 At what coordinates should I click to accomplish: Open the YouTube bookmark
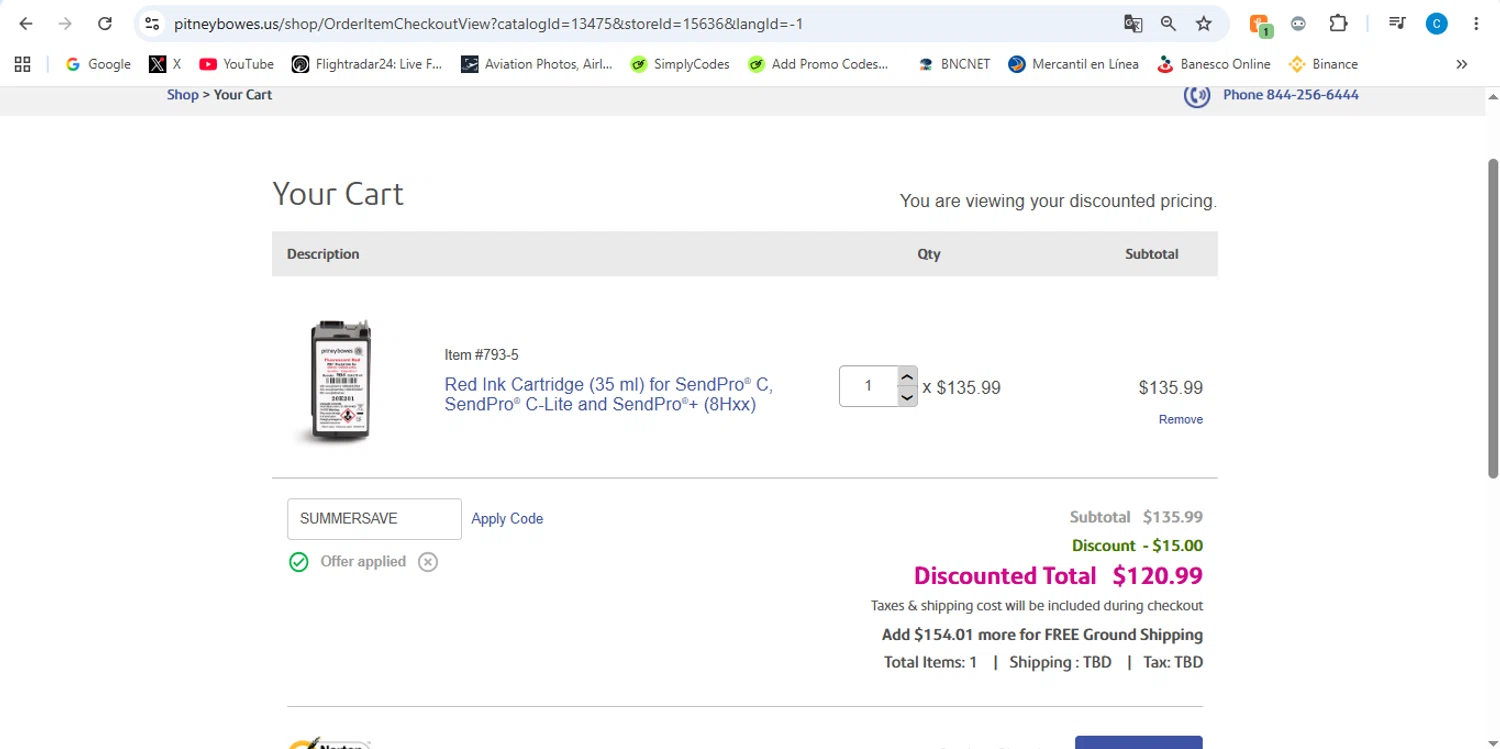[237, 64]
